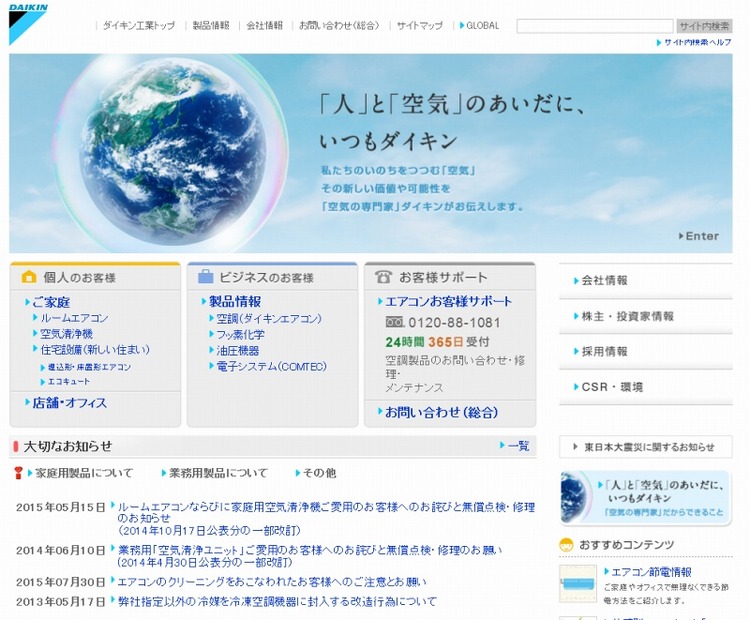This screenshot has width=750, height=620.
Task: Click the red alert icon beside 家庭用製品について
Action: (19, 473)
